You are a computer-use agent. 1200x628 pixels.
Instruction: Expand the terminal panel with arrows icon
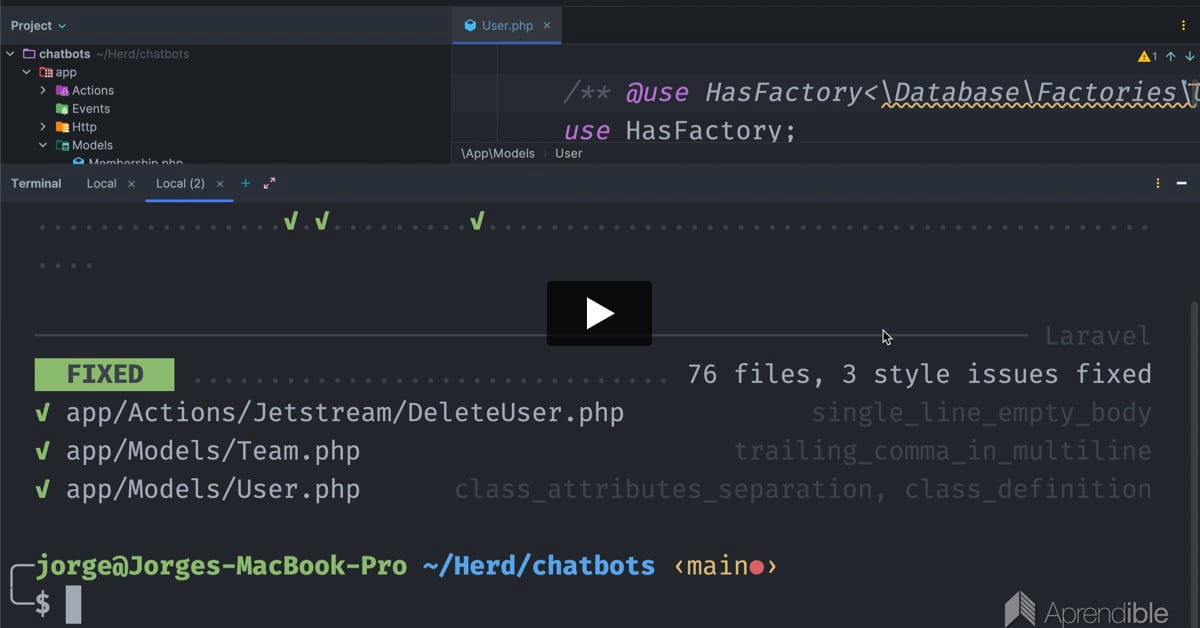pyautogui.click(x=269, y=184)
